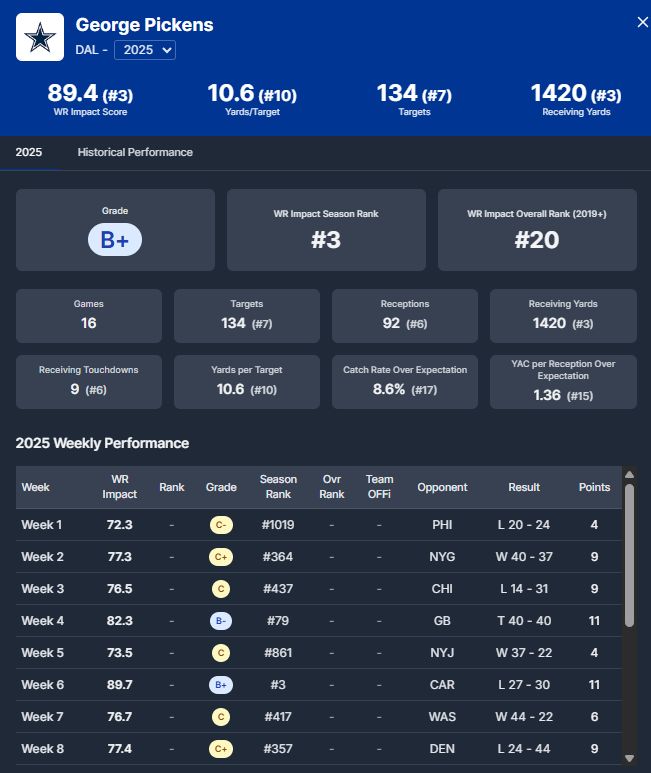Screen dimensions: 651x773
Task: Click the Dallas Cowboys star logo
Action: click(x=40, y=38)
